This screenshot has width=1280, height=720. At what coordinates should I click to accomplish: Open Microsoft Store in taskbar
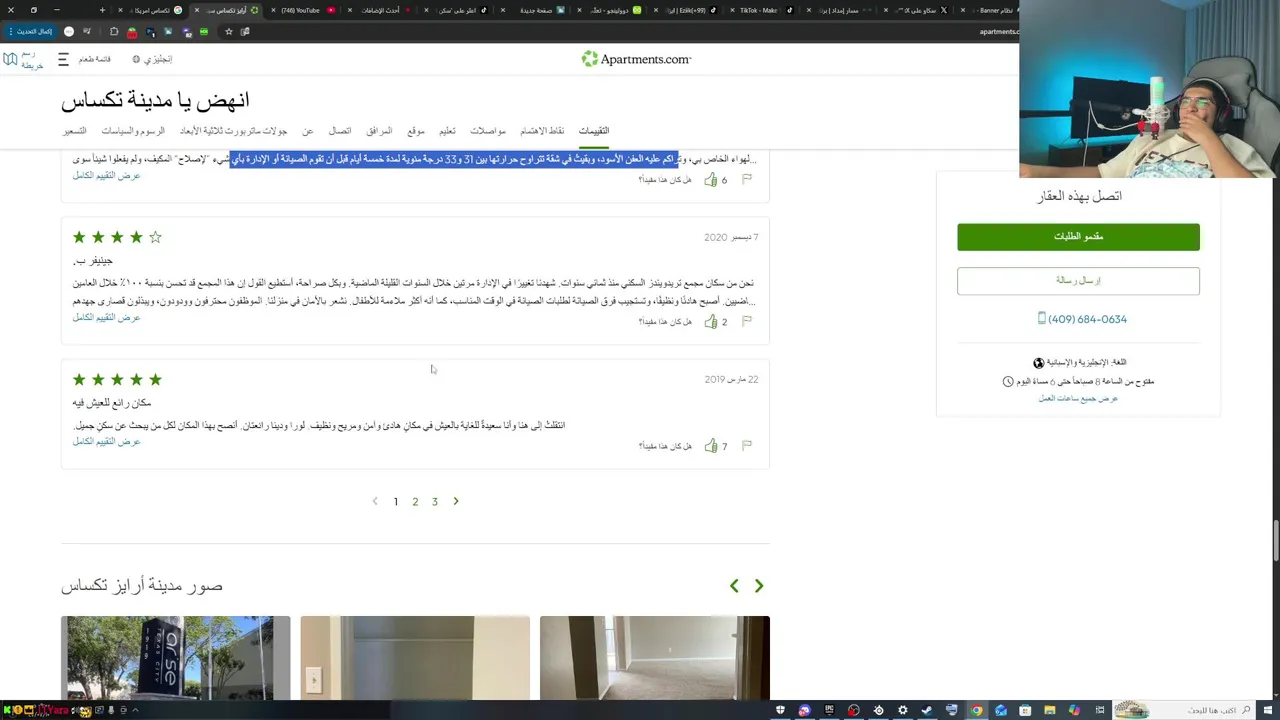point(1026,710)
